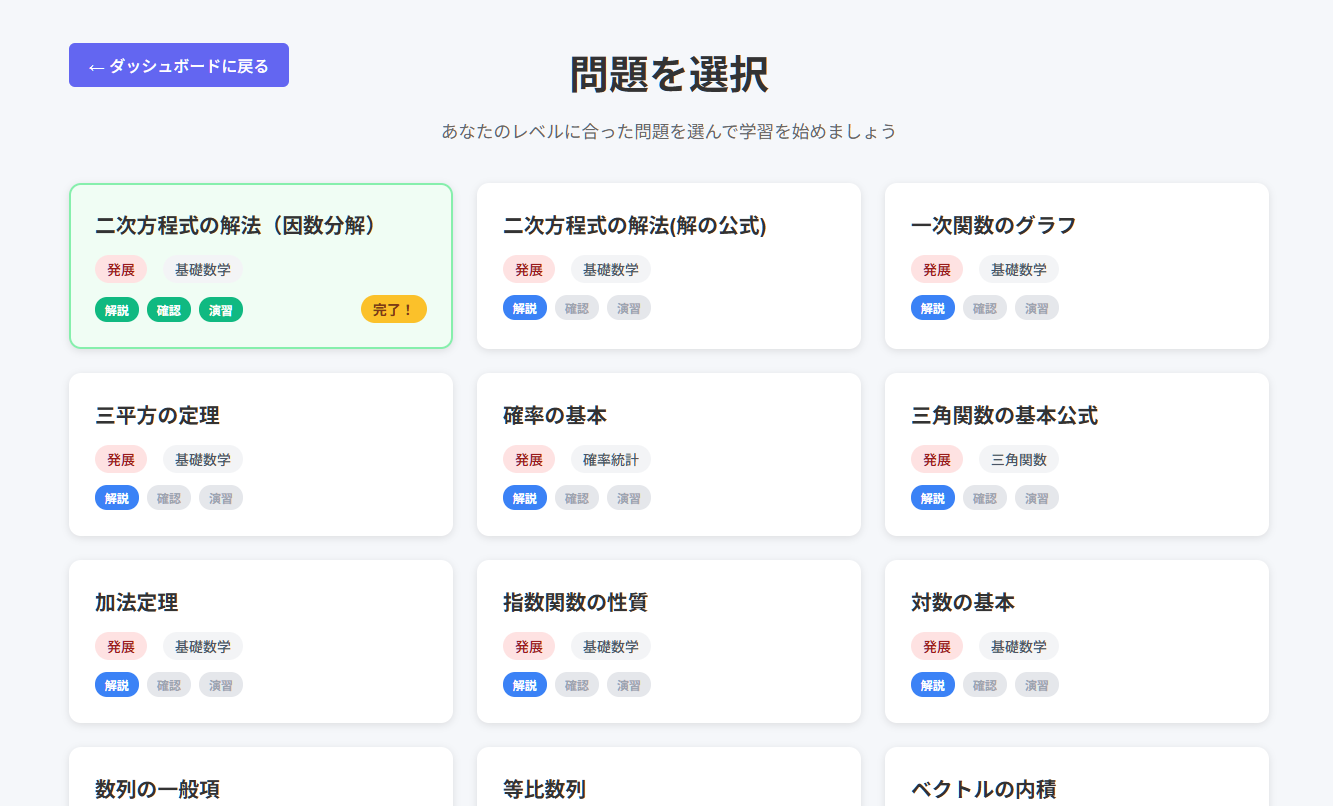Click 確認 step on the 対数の基本 card
The height and width of the screenshot is (806, 1333).
[x=985, y=685]
